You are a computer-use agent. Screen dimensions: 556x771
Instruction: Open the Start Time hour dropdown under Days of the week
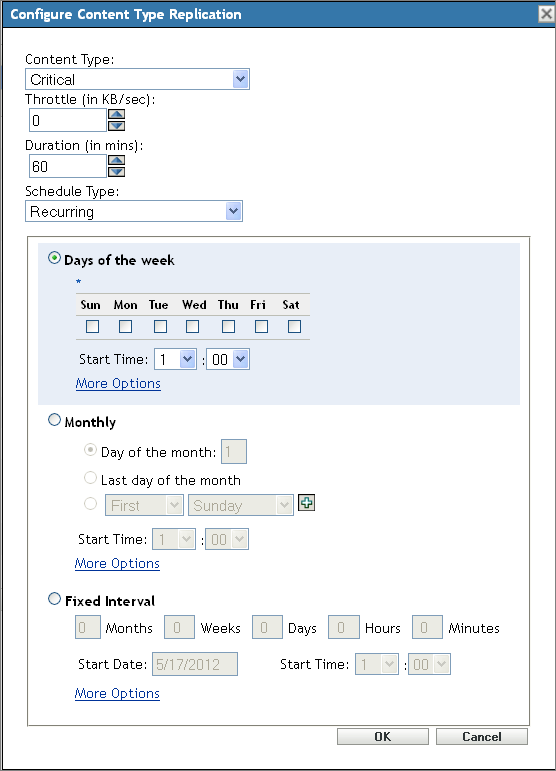pos(176,359)
